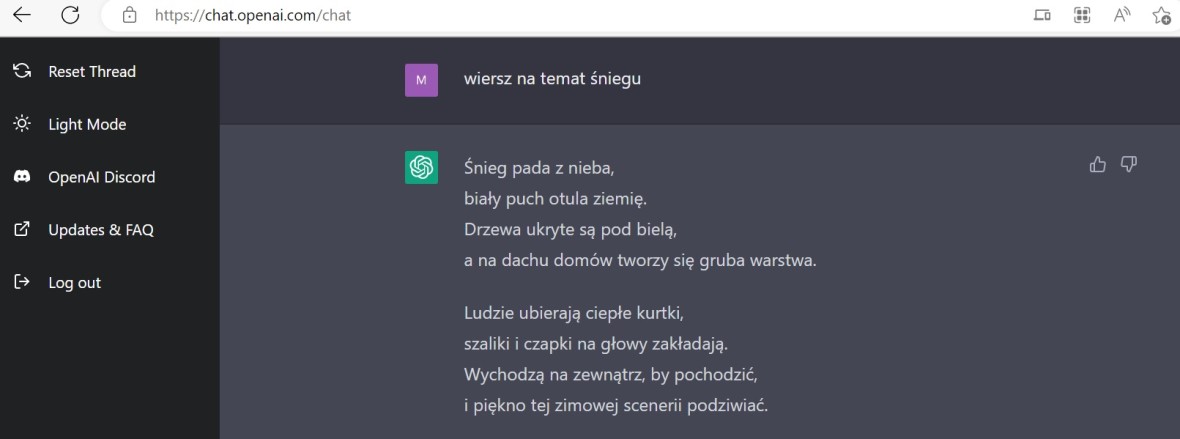Screen dimensions: 1180x439
Task: Click the Reset Thread circular arrows icon
Action: (x=23, y=71)
